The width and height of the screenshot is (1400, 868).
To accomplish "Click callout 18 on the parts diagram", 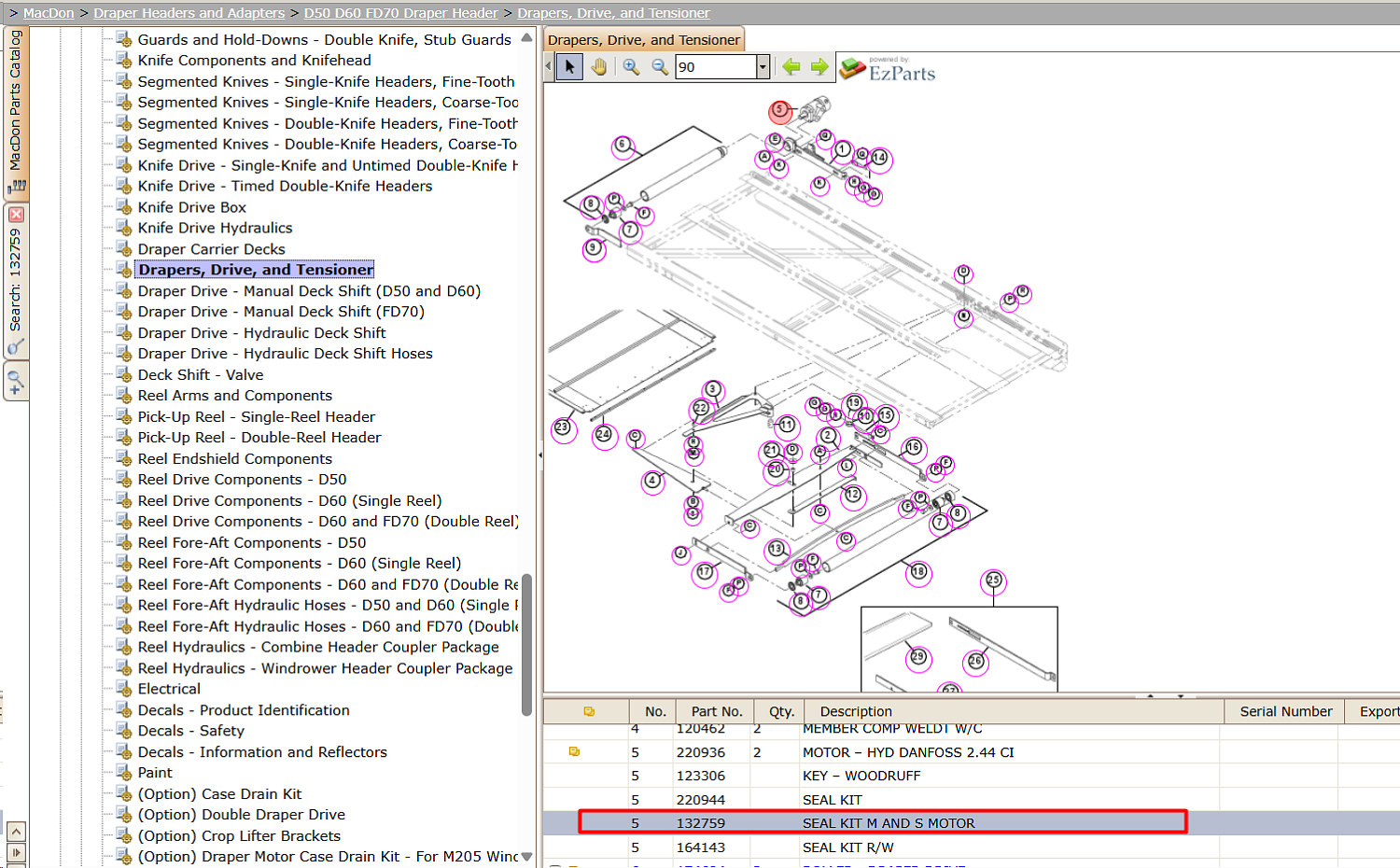I will point(918,571).
